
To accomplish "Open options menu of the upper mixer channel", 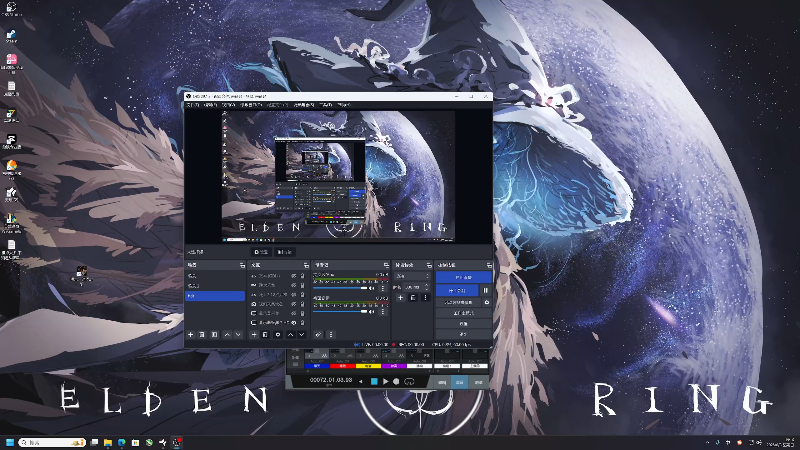I will point(383,288).
